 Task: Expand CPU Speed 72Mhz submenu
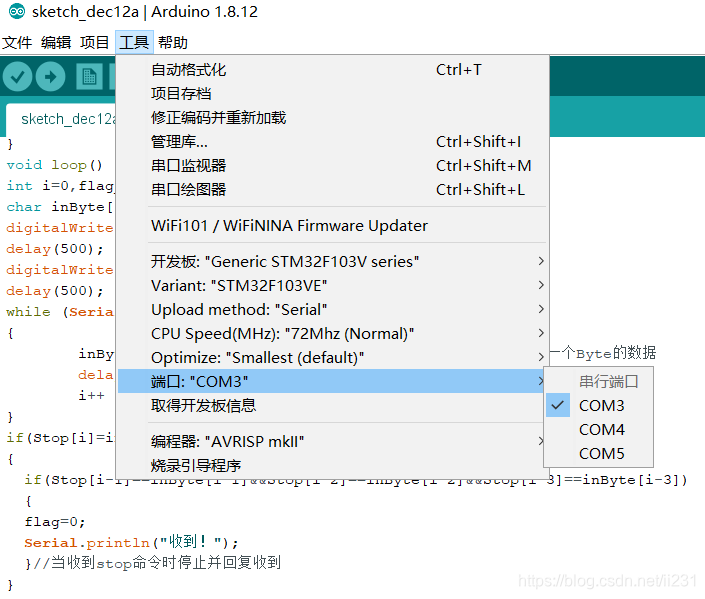[x=332, y=334]
